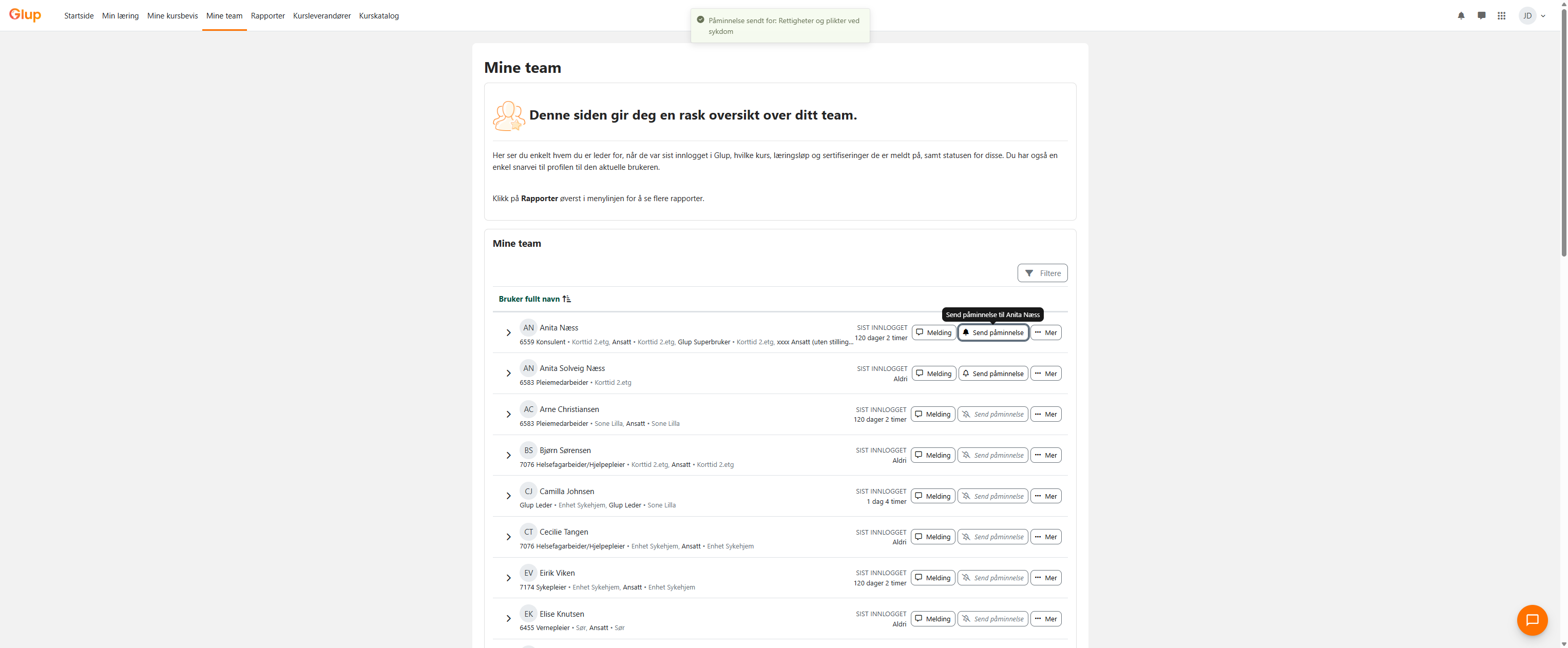1568x648 pixels.
Task: Expand the Bjørn Sørensen row
Action: pos(508,456)
